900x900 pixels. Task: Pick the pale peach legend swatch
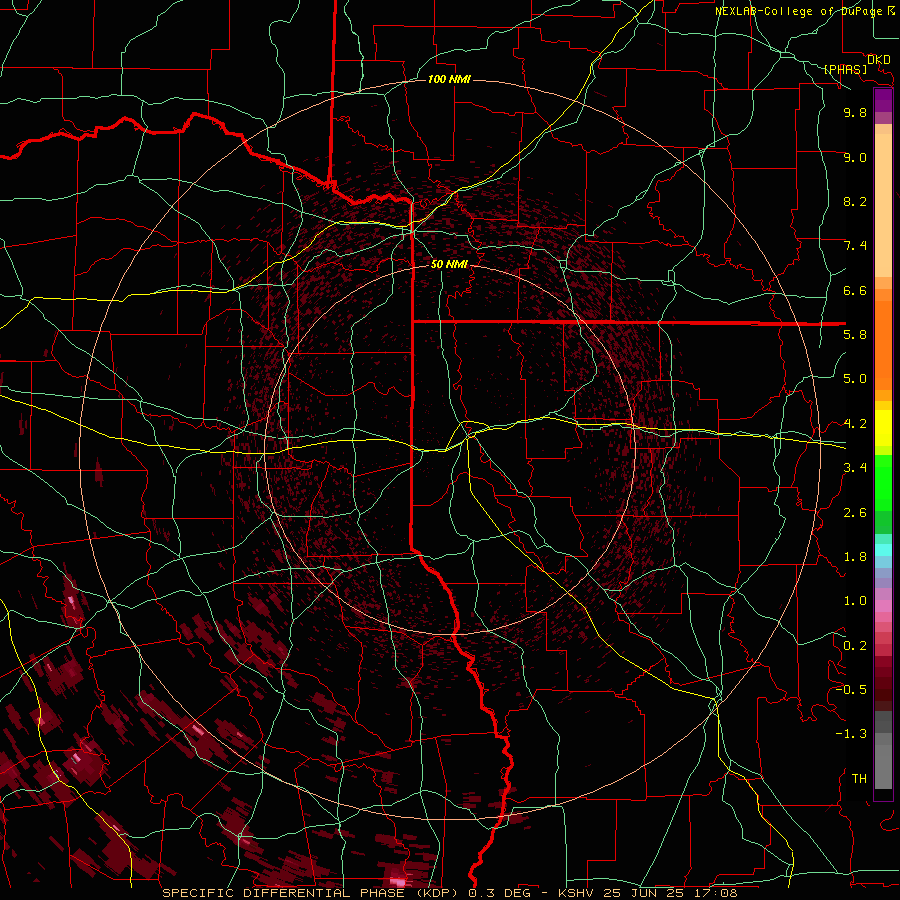(x=883, y=207)
